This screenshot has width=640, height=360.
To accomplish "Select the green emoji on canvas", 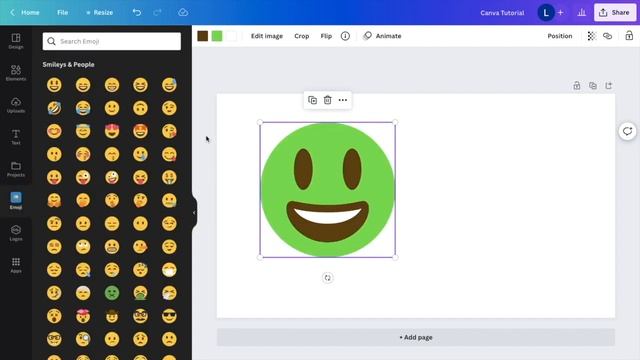I will click(x=327, y=190).
